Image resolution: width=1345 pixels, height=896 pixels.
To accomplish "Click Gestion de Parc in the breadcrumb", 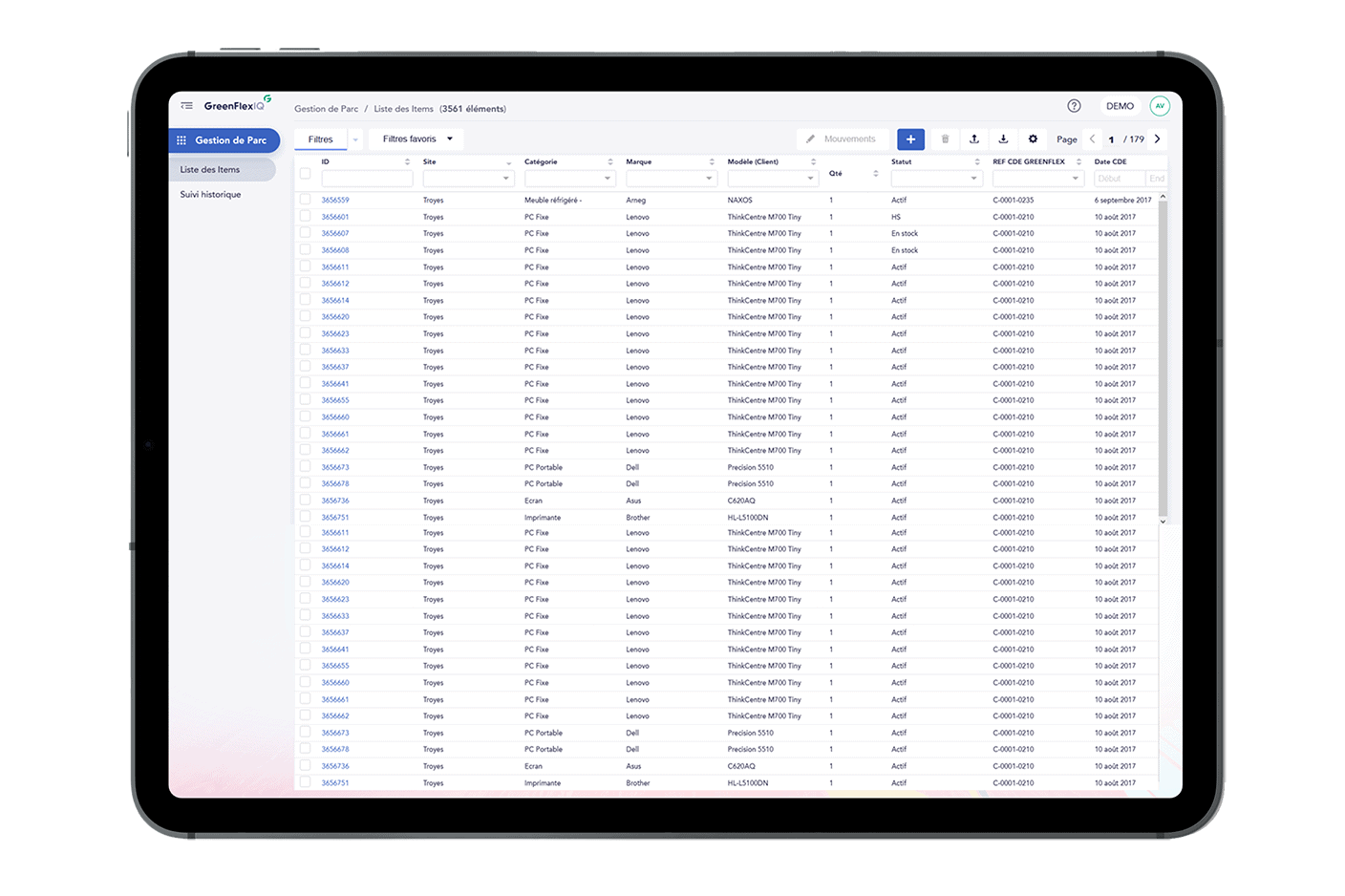I will pyautogui.click(x=327, y=109).
